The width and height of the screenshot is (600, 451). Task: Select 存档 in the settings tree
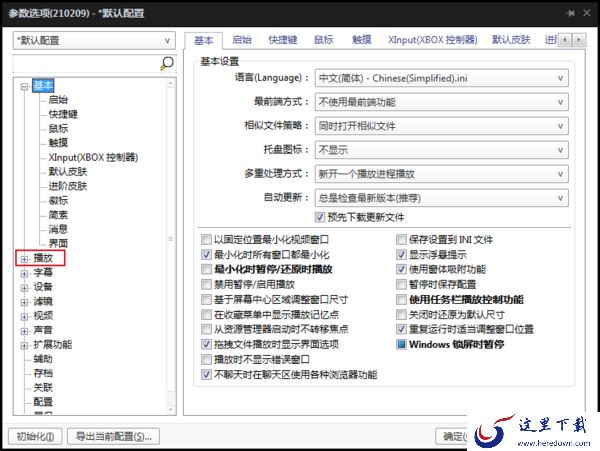(x=43, y=373)
